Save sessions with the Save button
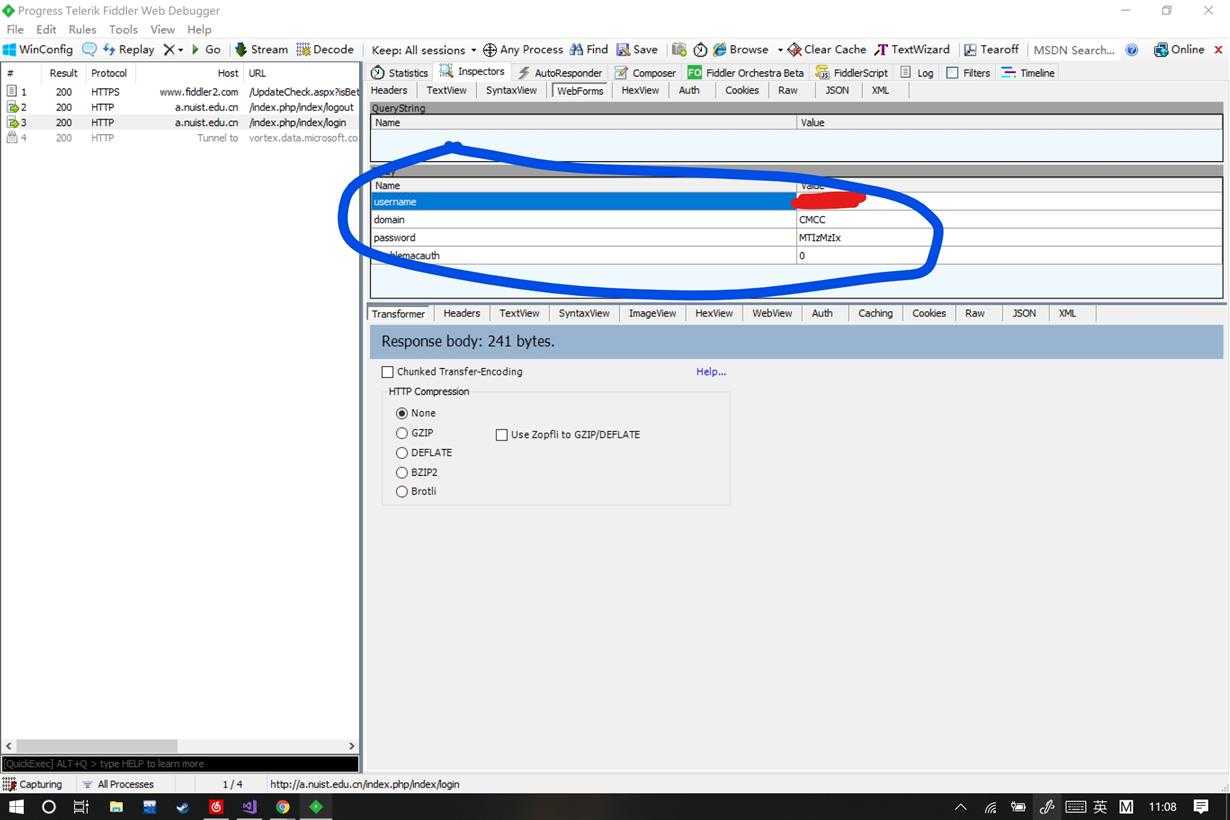1230x820 pixels. coord(637,49)
